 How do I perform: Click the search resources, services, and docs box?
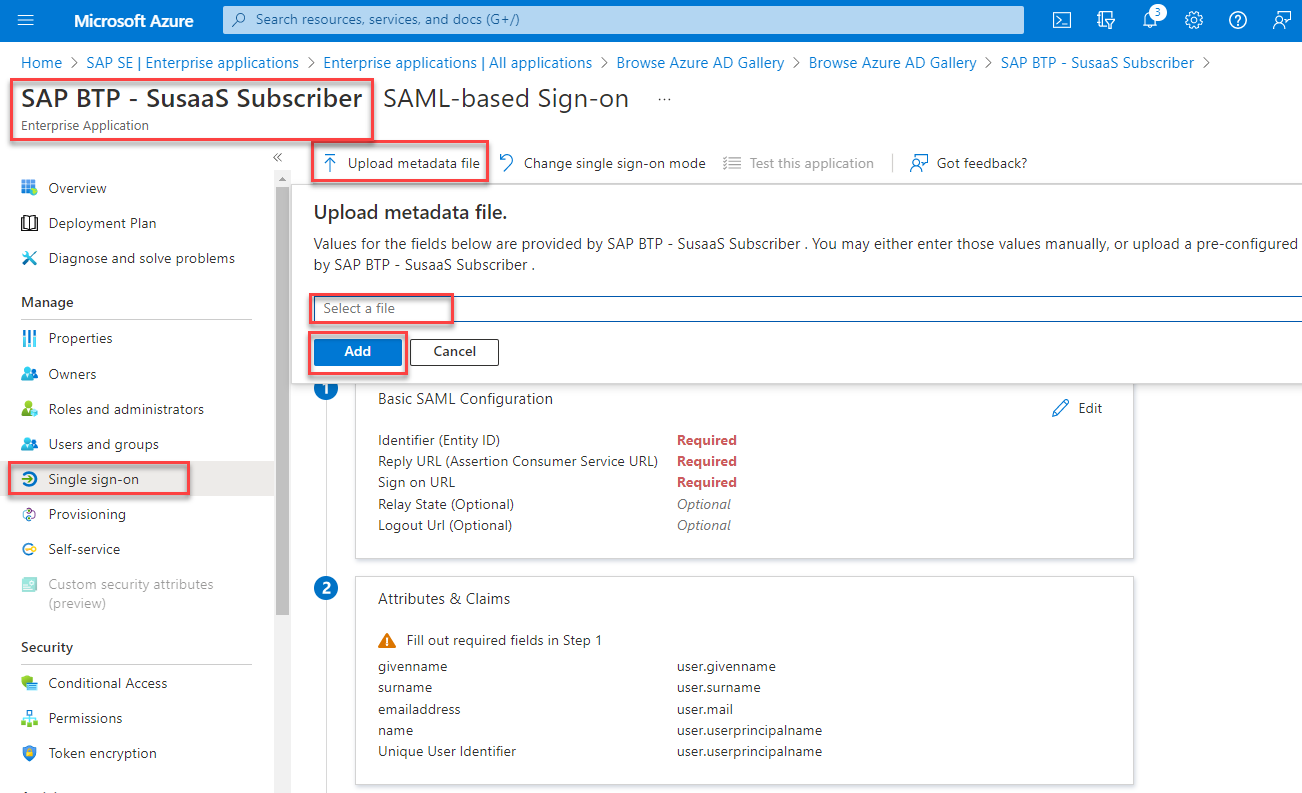coord(623,20)
